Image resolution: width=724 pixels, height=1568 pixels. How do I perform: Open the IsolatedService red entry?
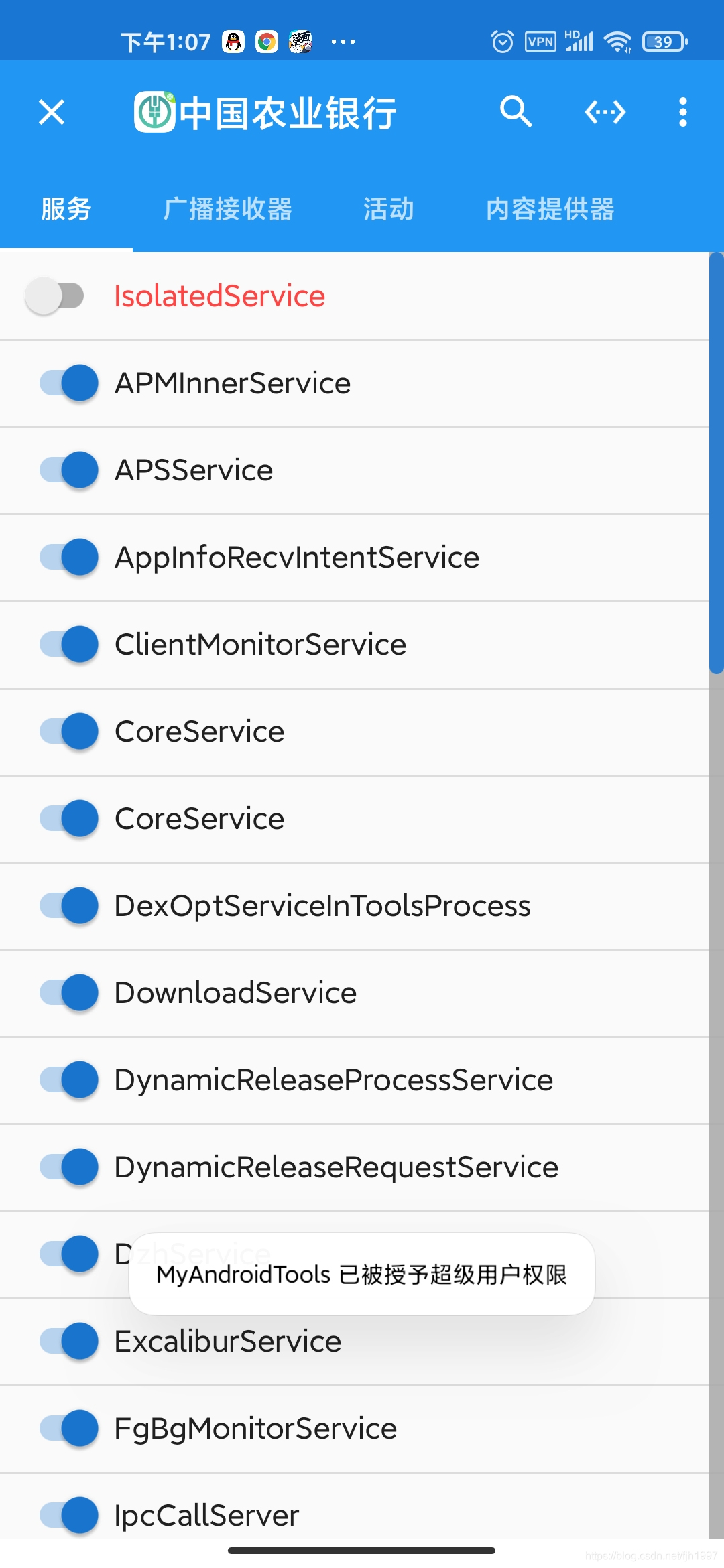tap(220, 296)
